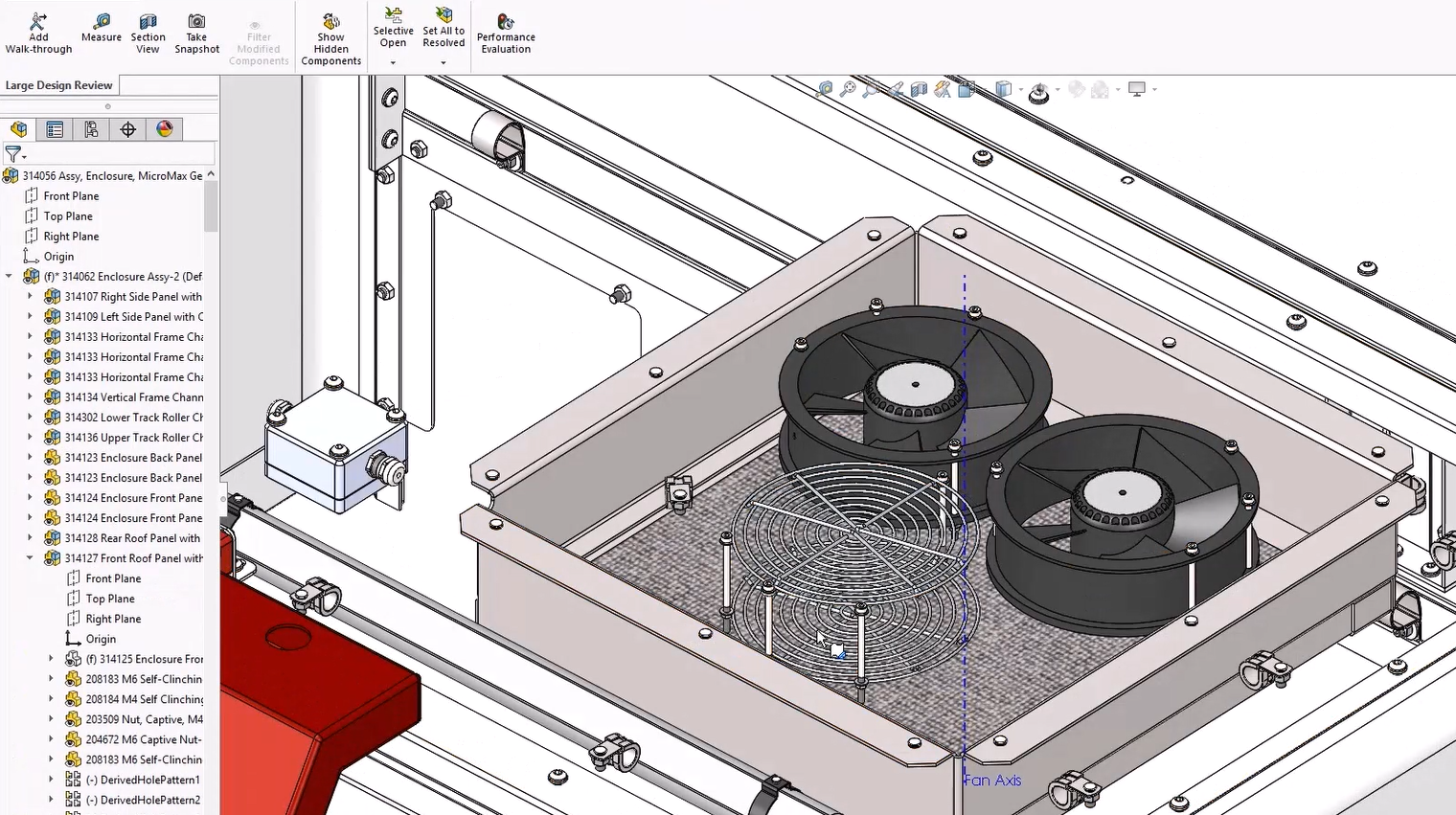Select the 314128 Rear Roof Panel item
The image size is (1456, 815).
pos(132,538)
